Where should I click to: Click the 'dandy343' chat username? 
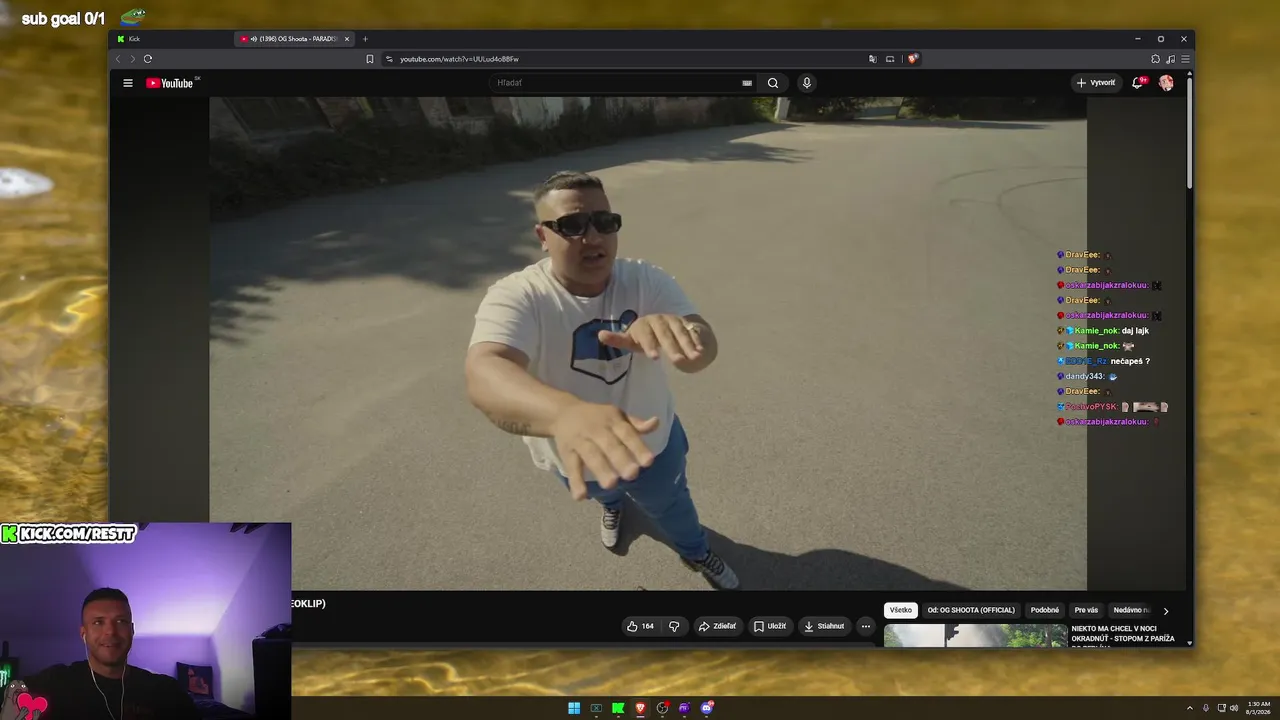tap(1084, 376)
